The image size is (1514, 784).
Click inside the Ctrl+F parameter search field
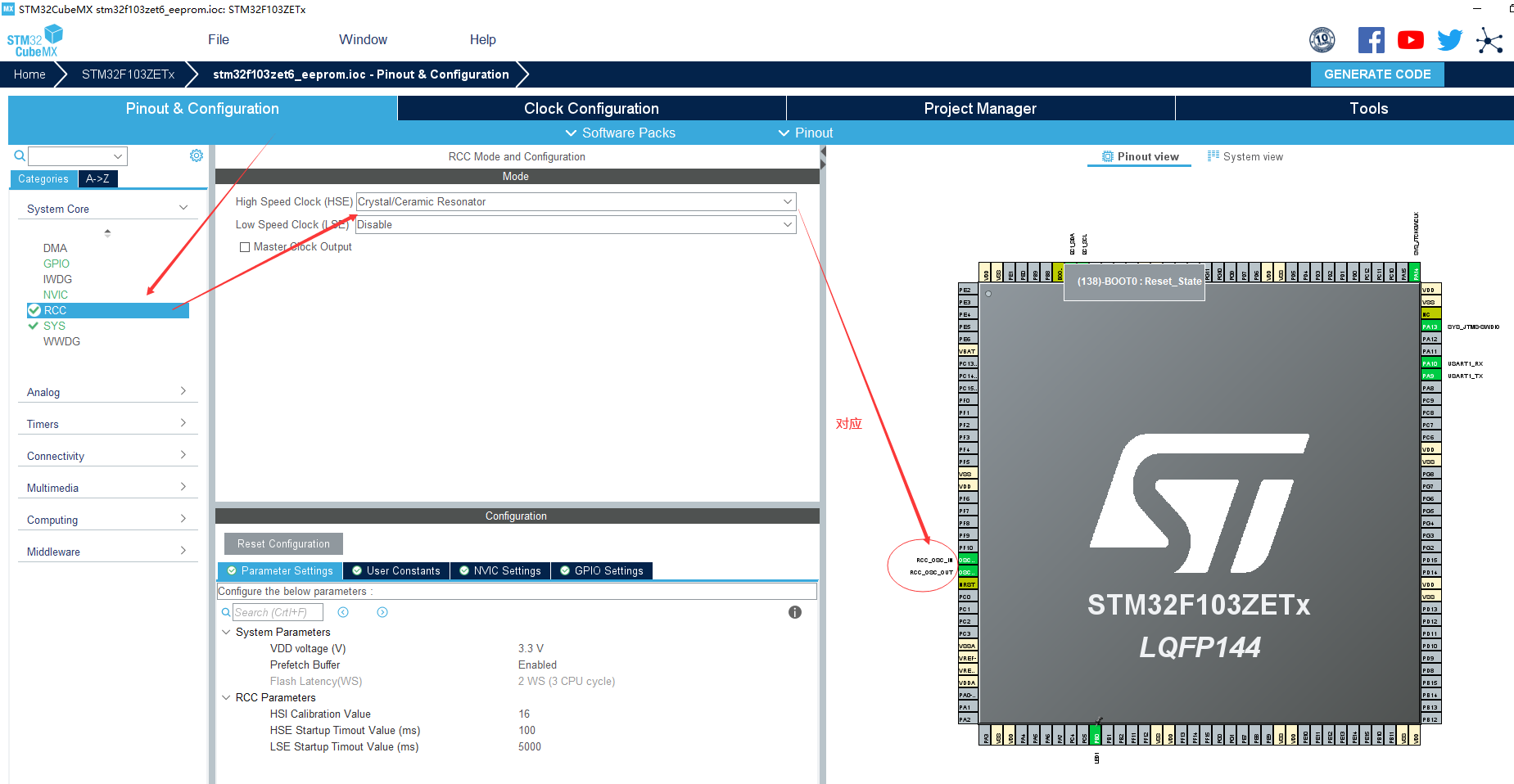tap(278, 611)
